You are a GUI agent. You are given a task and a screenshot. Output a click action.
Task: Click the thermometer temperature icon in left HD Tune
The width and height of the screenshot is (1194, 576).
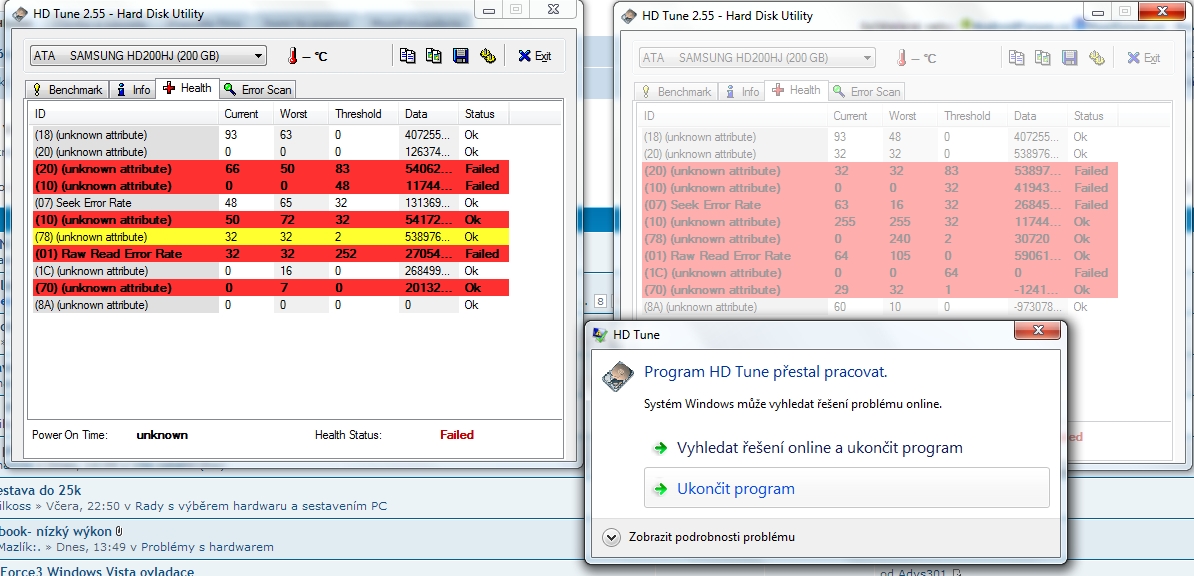(x=292, y=56)
